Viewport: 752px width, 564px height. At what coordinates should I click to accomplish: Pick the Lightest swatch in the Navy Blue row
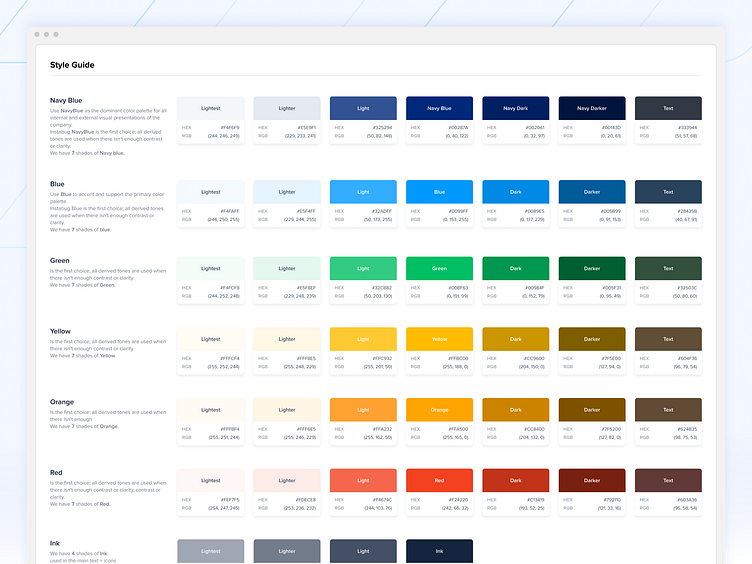point(211,108)
